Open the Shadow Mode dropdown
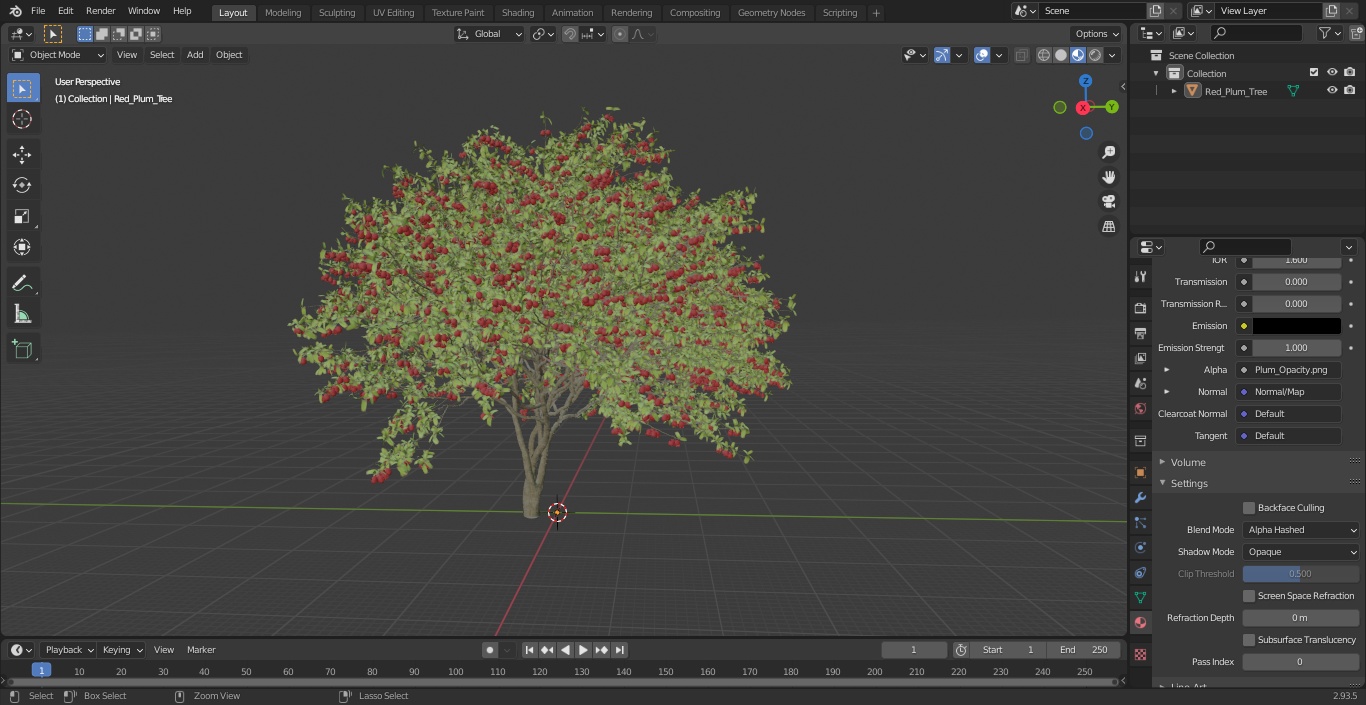 pos(1301,552)
